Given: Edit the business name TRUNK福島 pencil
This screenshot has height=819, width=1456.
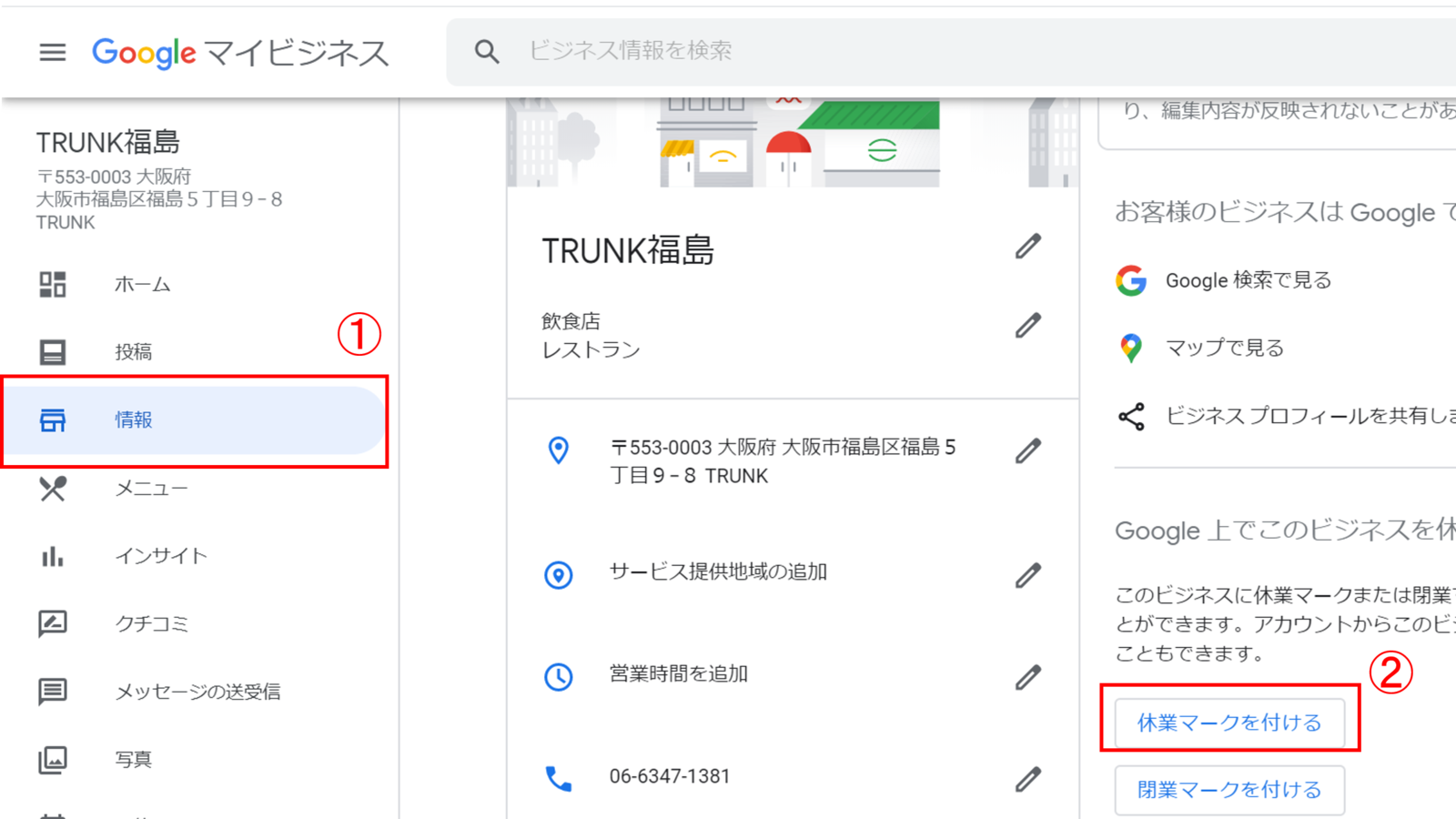Looking at the screenshot, I should tap(1028, 247).
